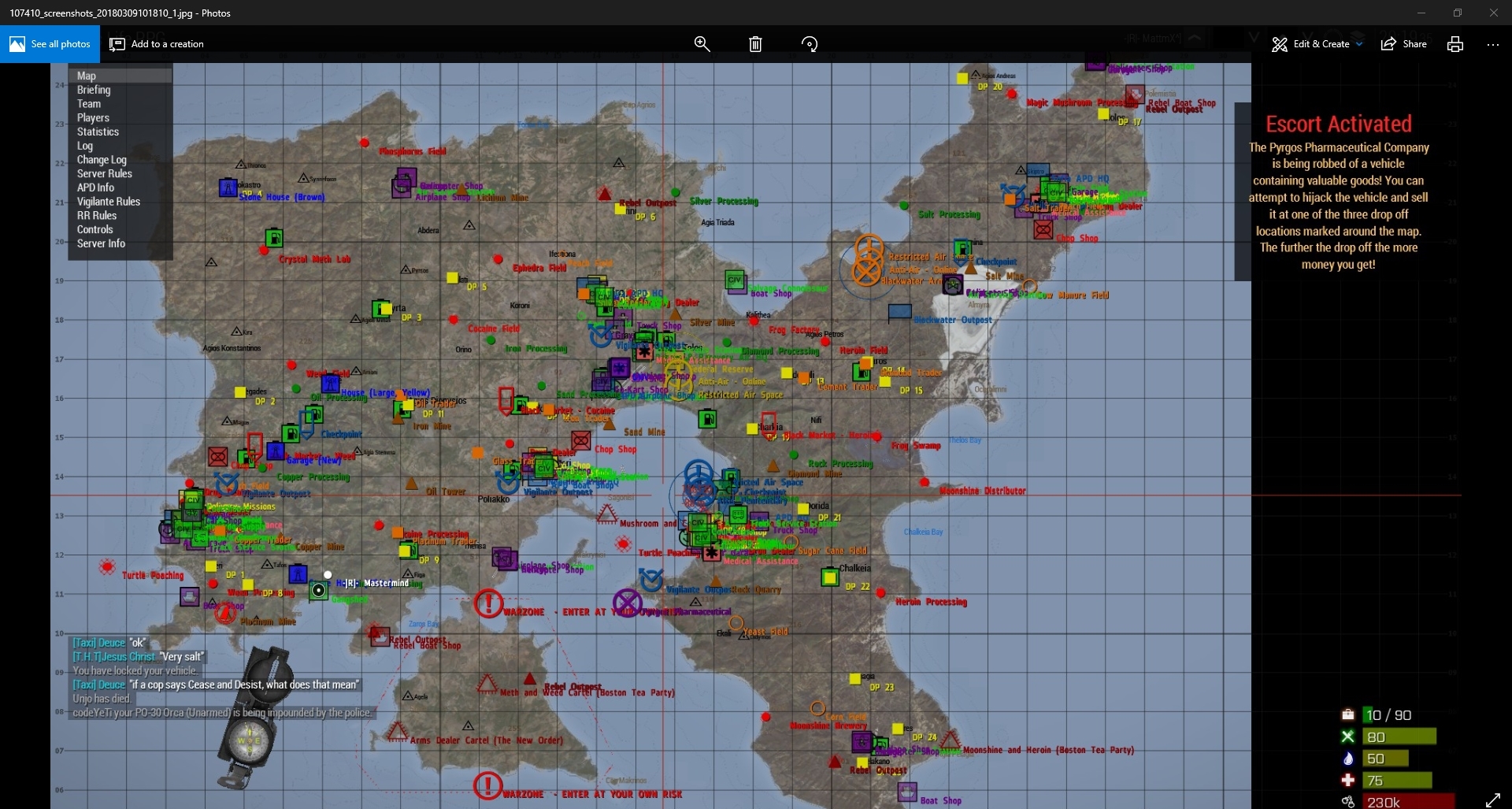Viewport: 1512px width, 809px height.
Task: Click the Platinum Mine label
Action: [x=269, y=622]
